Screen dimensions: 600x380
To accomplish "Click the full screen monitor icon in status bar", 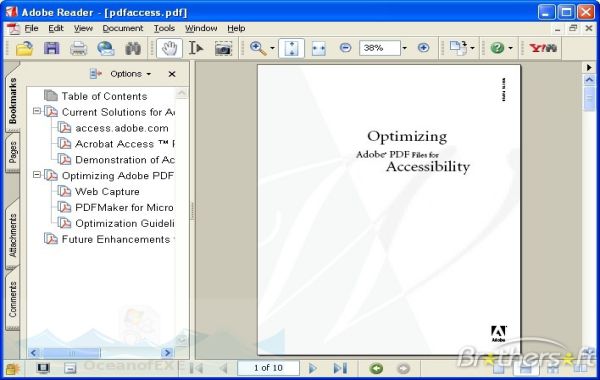I will click(43, 368).
